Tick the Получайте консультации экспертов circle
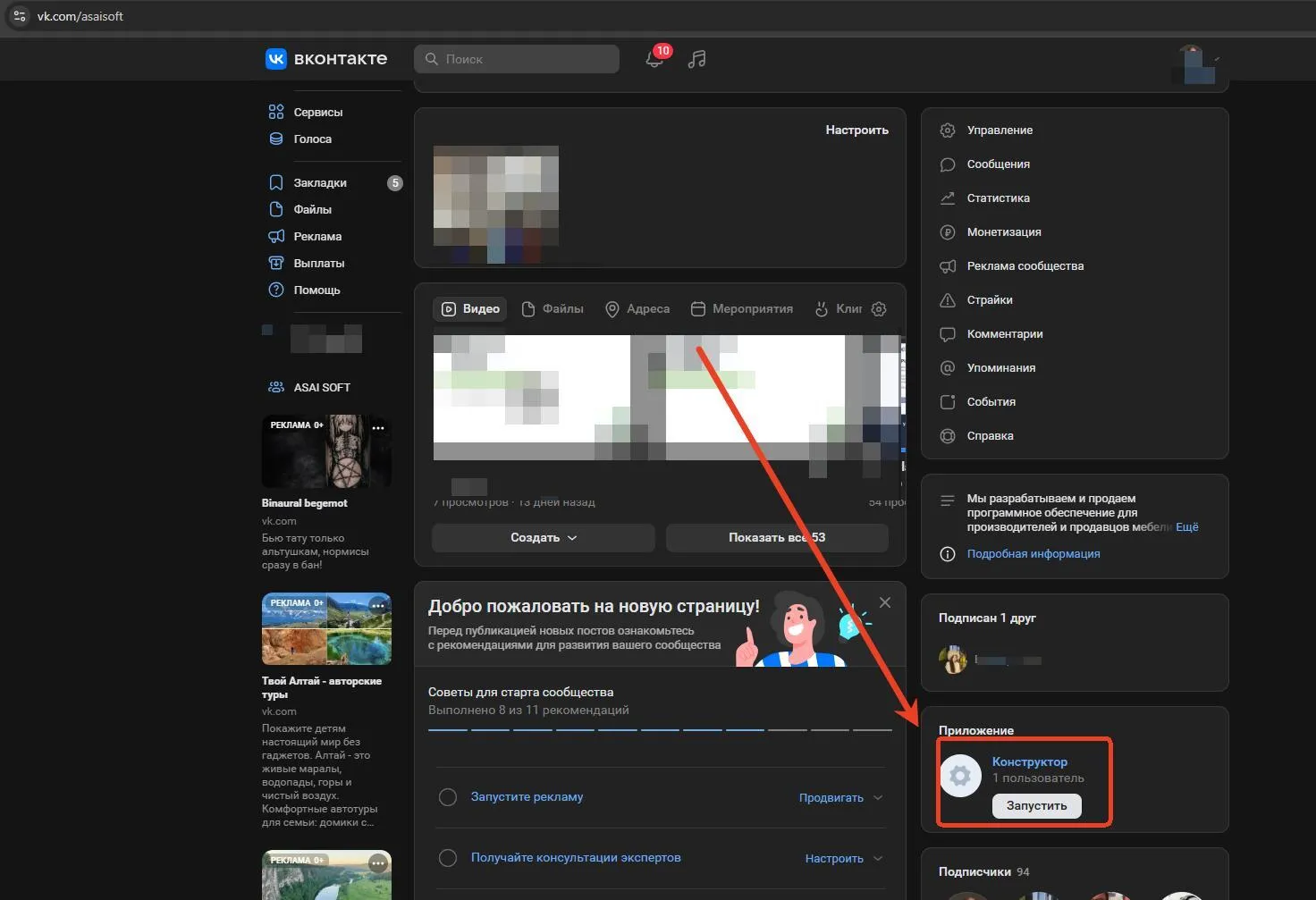The width and height of the screenshot is (1316, 900). point(448,858)
